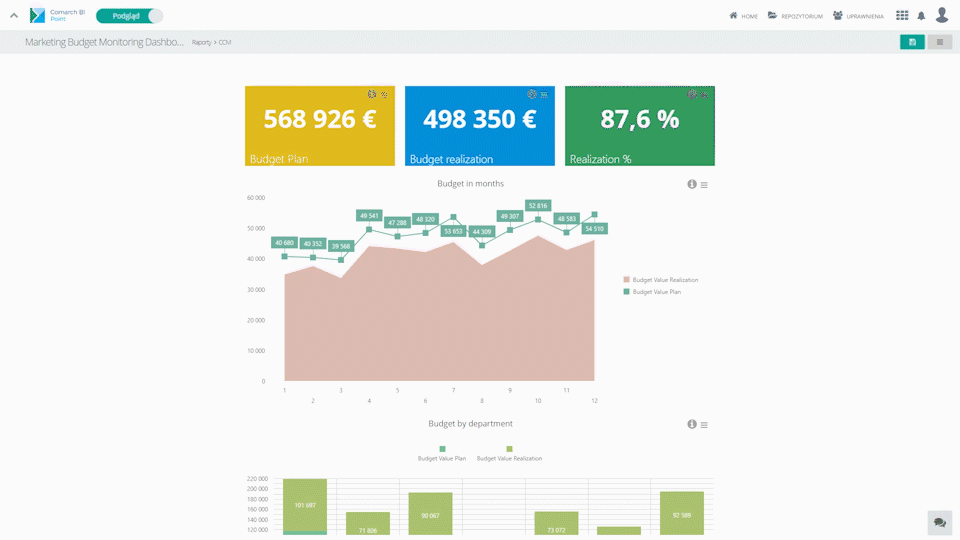Screen dimensions: 960x540
Task: Open info icon for Budget in months
Action: coord(692,185)
